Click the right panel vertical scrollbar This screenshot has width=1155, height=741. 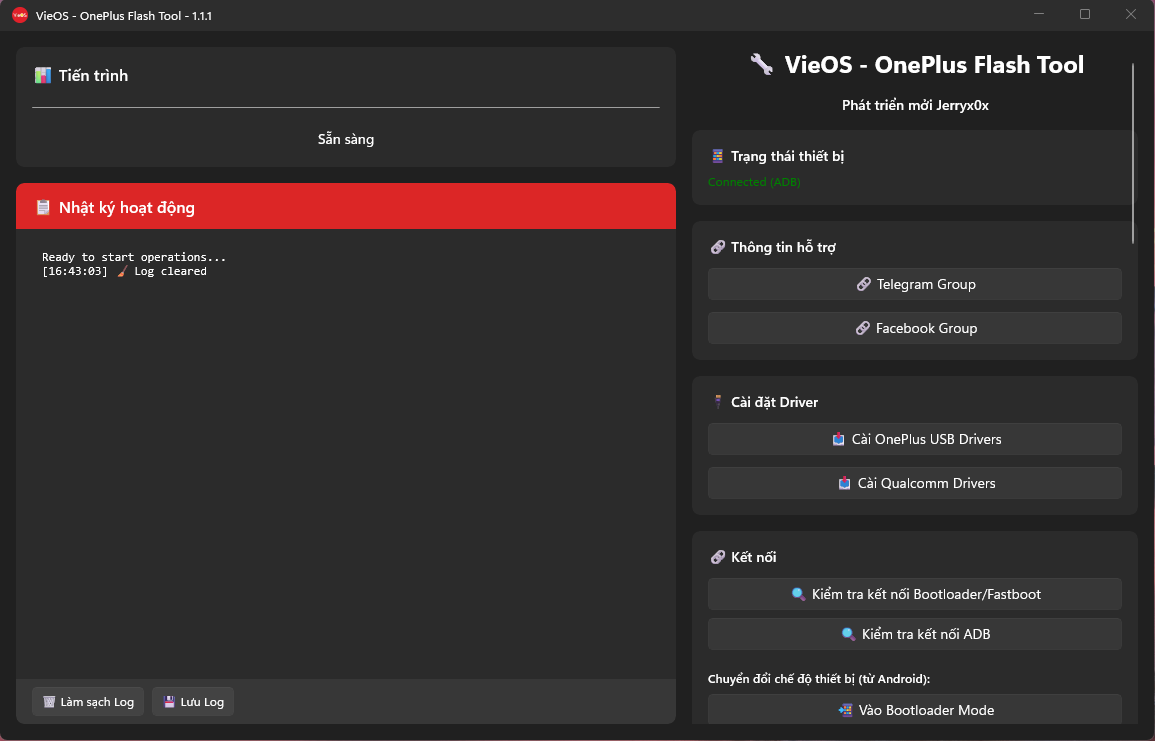click(x=1133, y=153)
